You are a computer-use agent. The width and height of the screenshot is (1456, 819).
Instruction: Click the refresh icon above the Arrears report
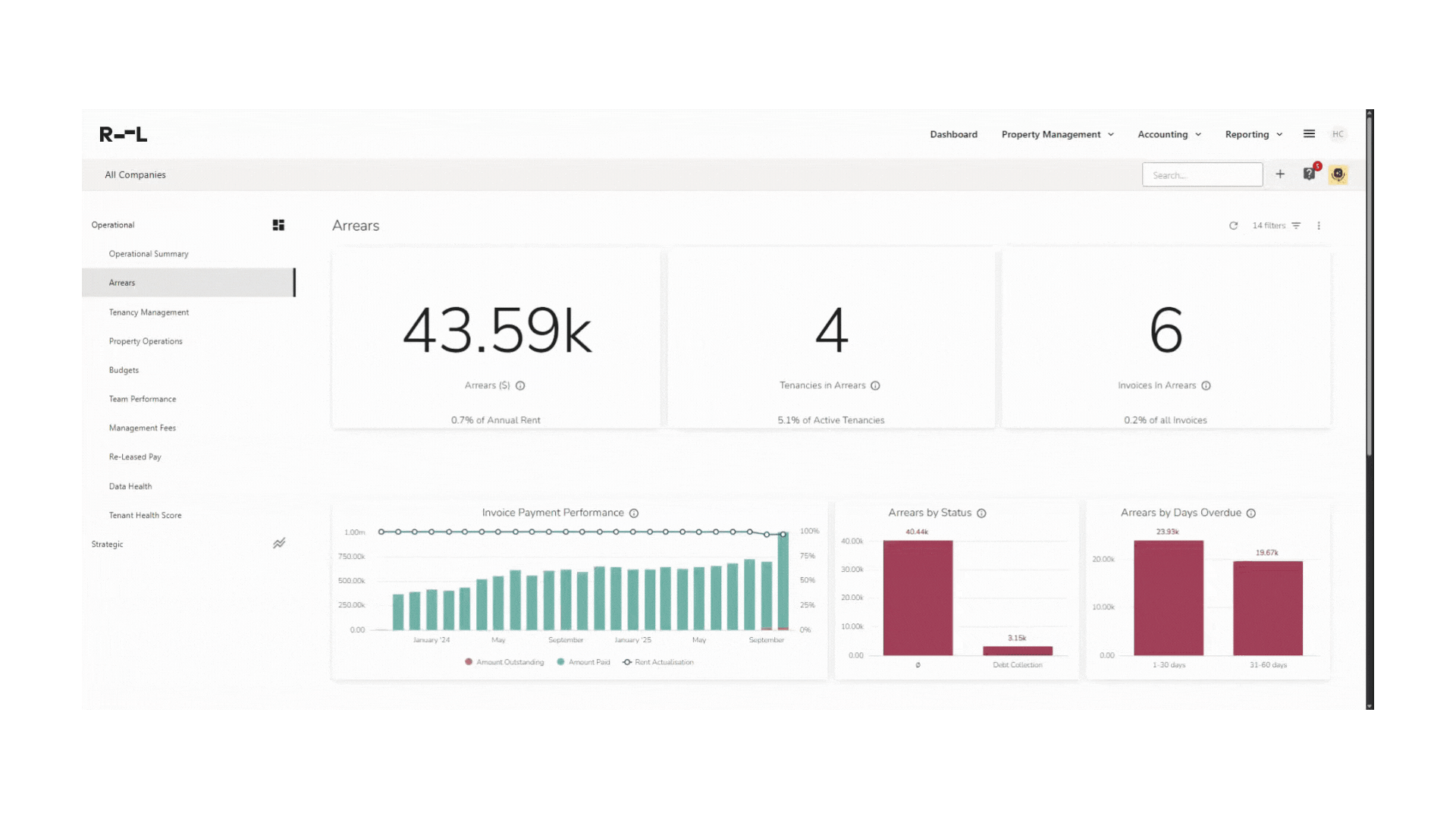coord(1233,225)
